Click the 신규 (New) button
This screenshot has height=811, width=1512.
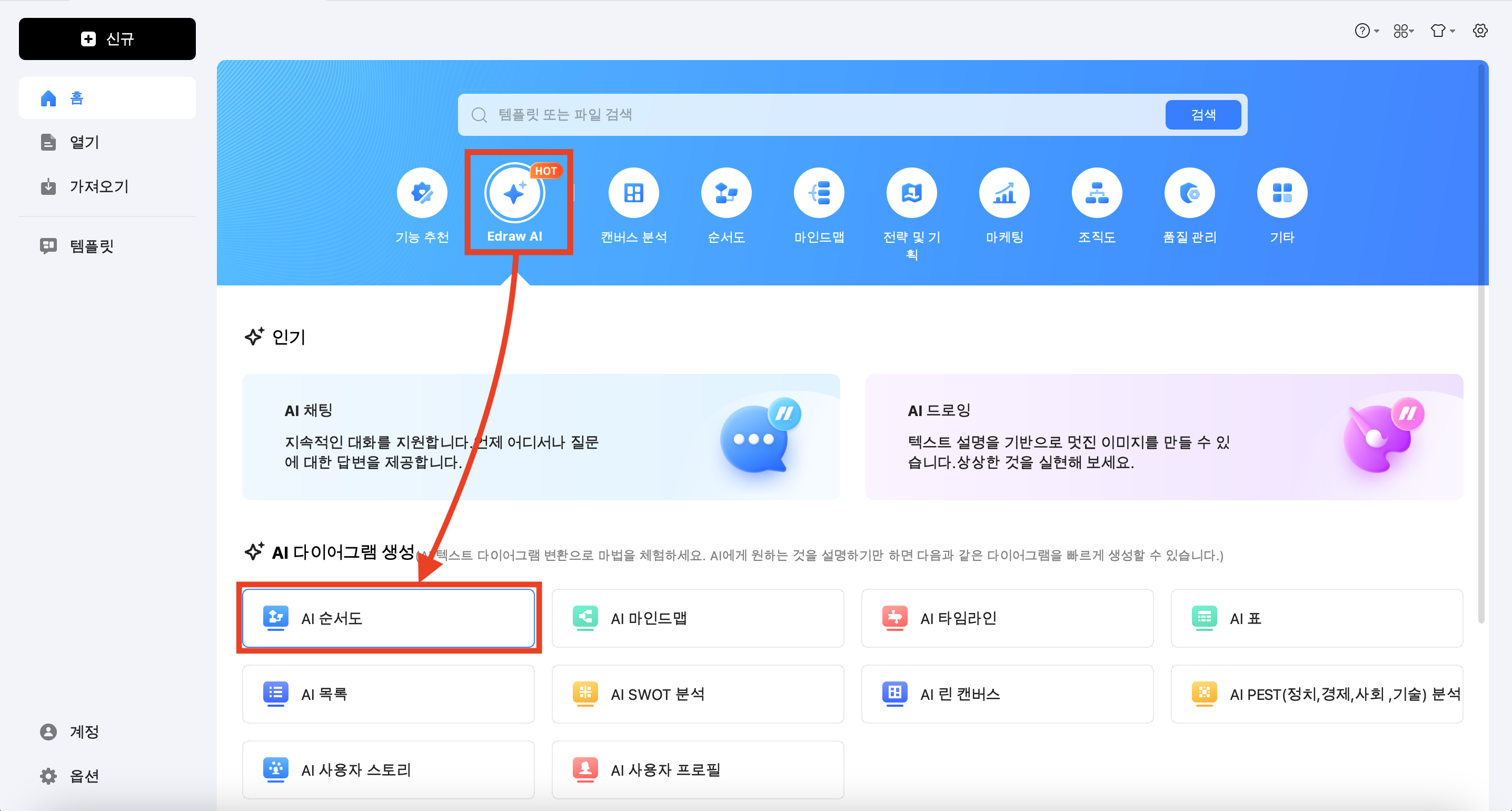pos(107,39)
